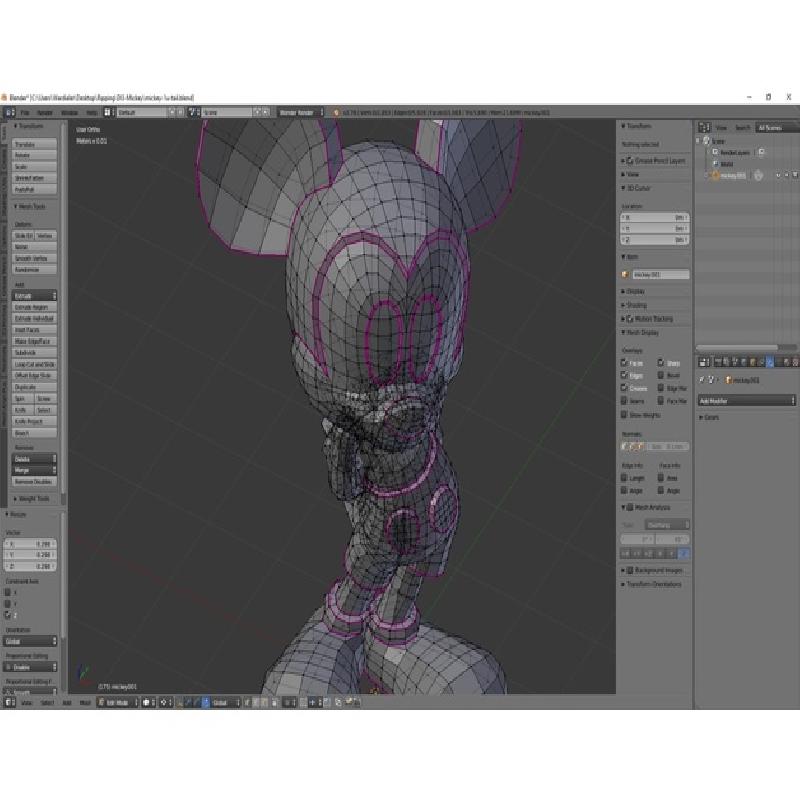The image size is (800, 800).
Task: Toggle the Faces overlay checkbox
Action: click(626, 363)
